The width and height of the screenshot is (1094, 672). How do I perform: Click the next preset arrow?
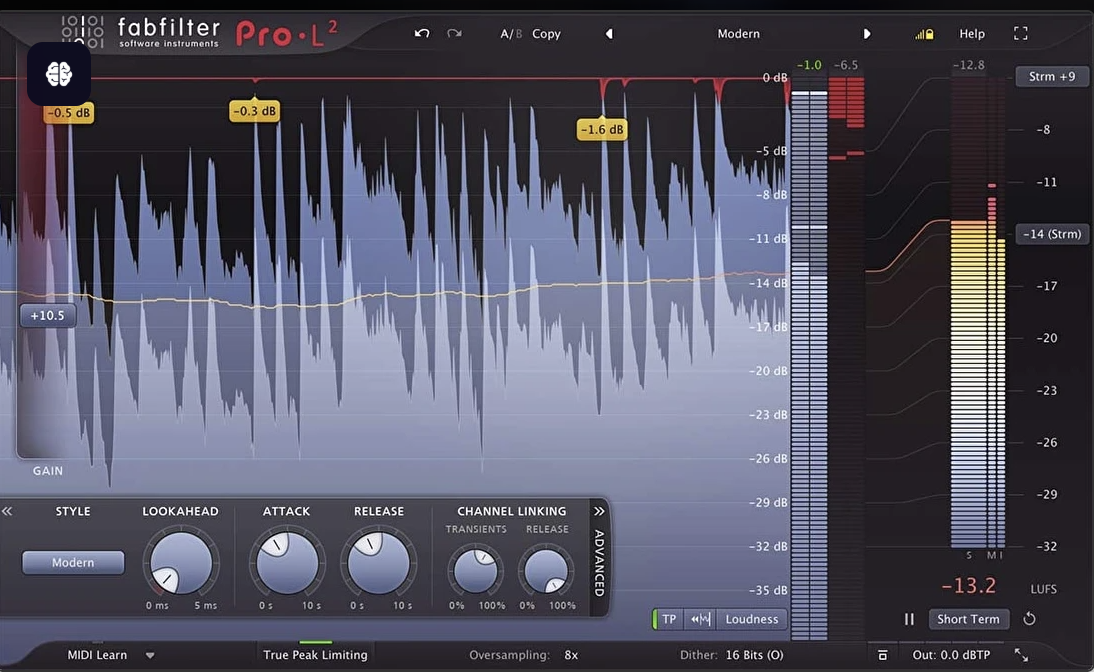[866, 33]
